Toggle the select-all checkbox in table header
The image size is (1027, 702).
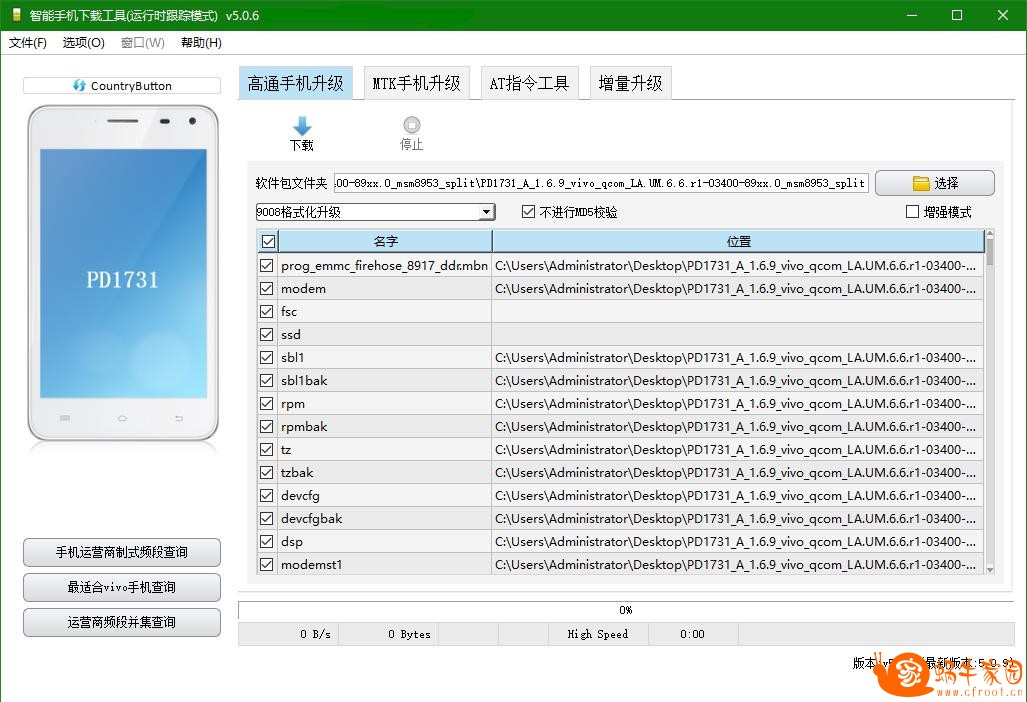pos(268,242)
